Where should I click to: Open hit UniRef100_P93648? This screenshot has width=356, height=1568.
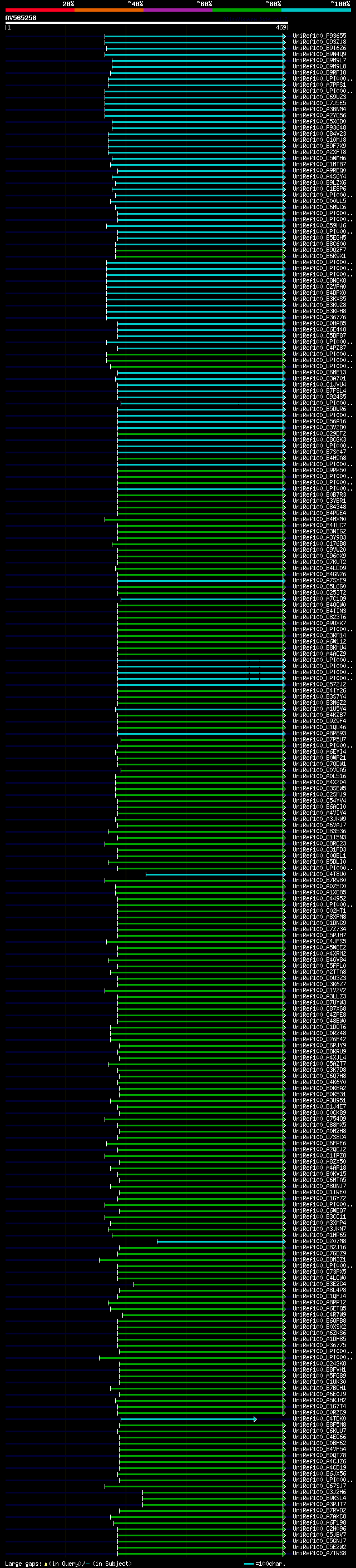tap(319, 127)
